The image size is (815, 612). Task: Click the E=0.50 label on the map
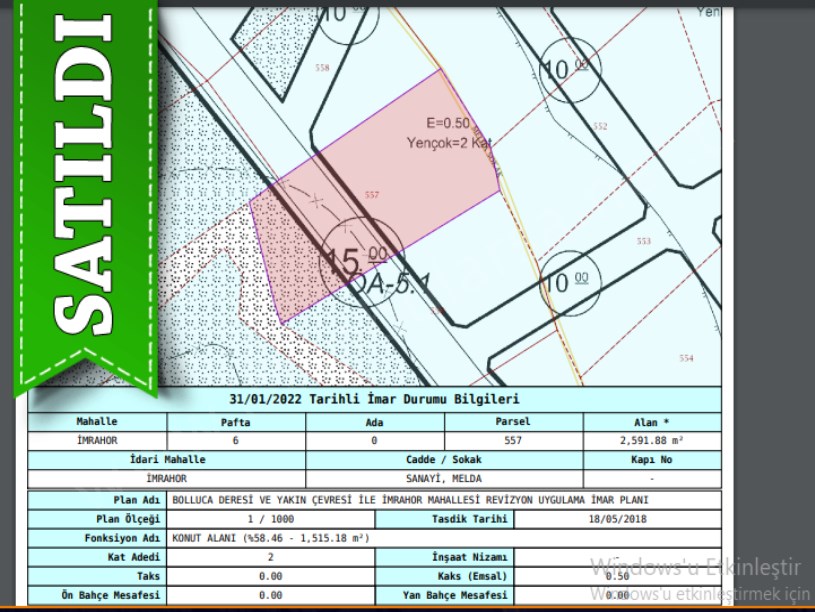(x=447, y=124)
